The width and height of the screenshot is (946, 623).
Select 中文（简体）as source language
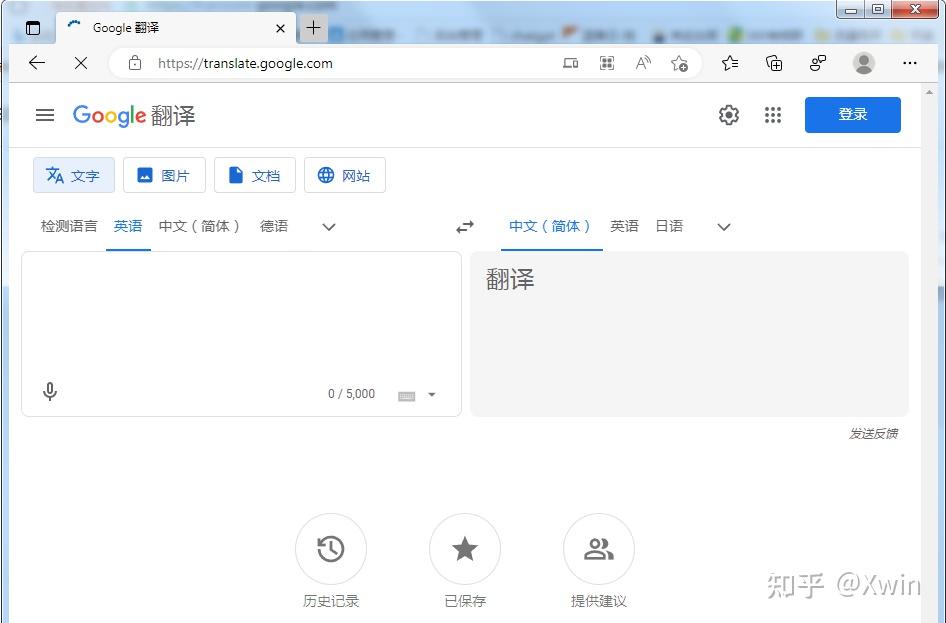click(200, 226)
